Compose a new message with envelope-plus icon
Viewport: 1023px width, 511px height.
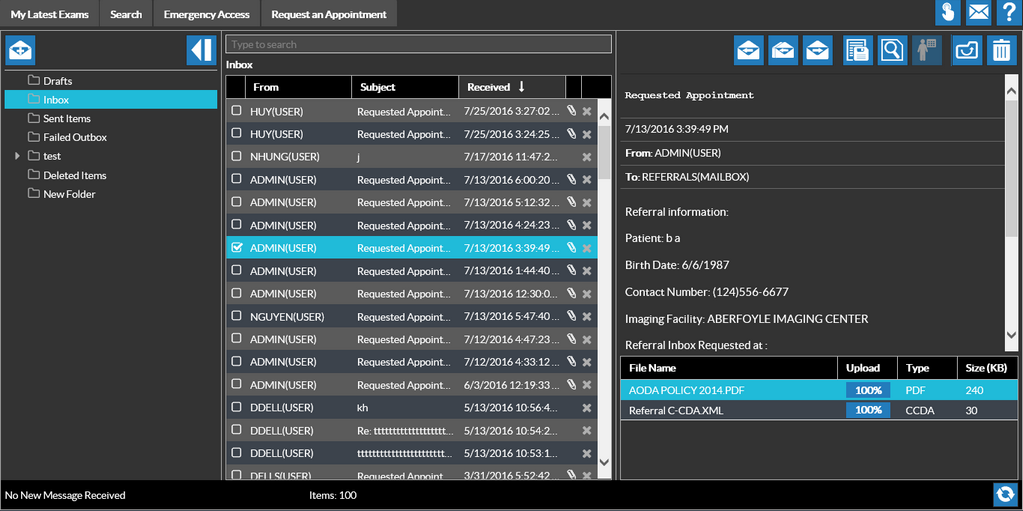20,50
